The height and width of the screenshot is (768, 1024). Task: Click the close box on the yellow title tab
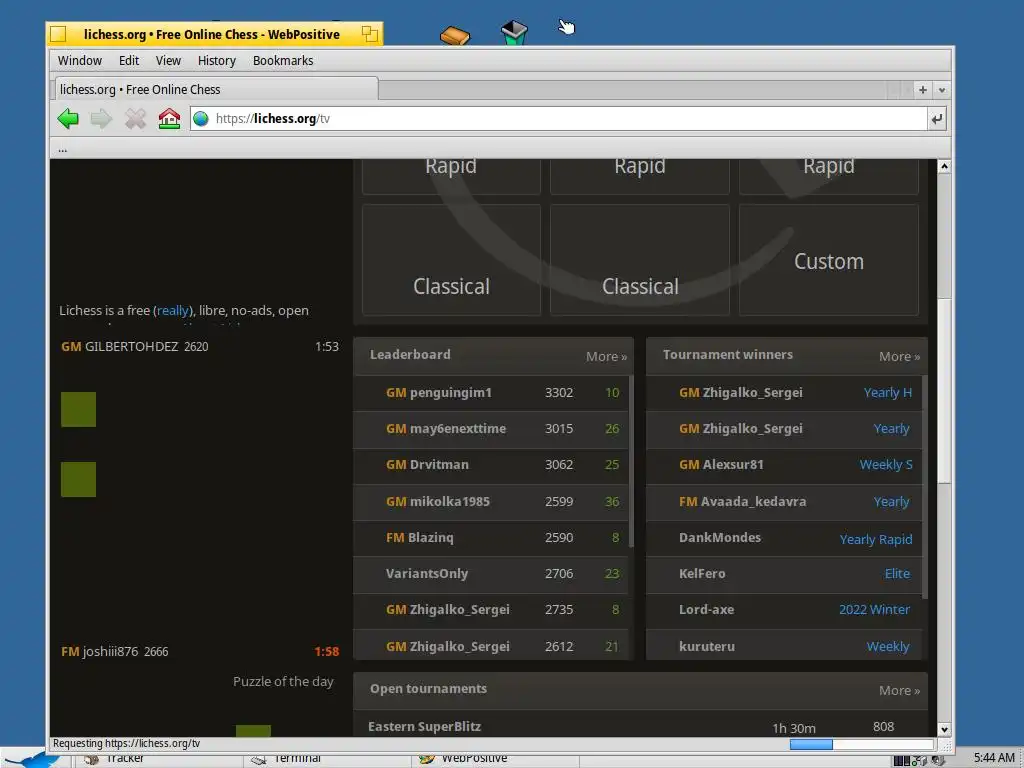pyautogui.click(x=58, y=34)
